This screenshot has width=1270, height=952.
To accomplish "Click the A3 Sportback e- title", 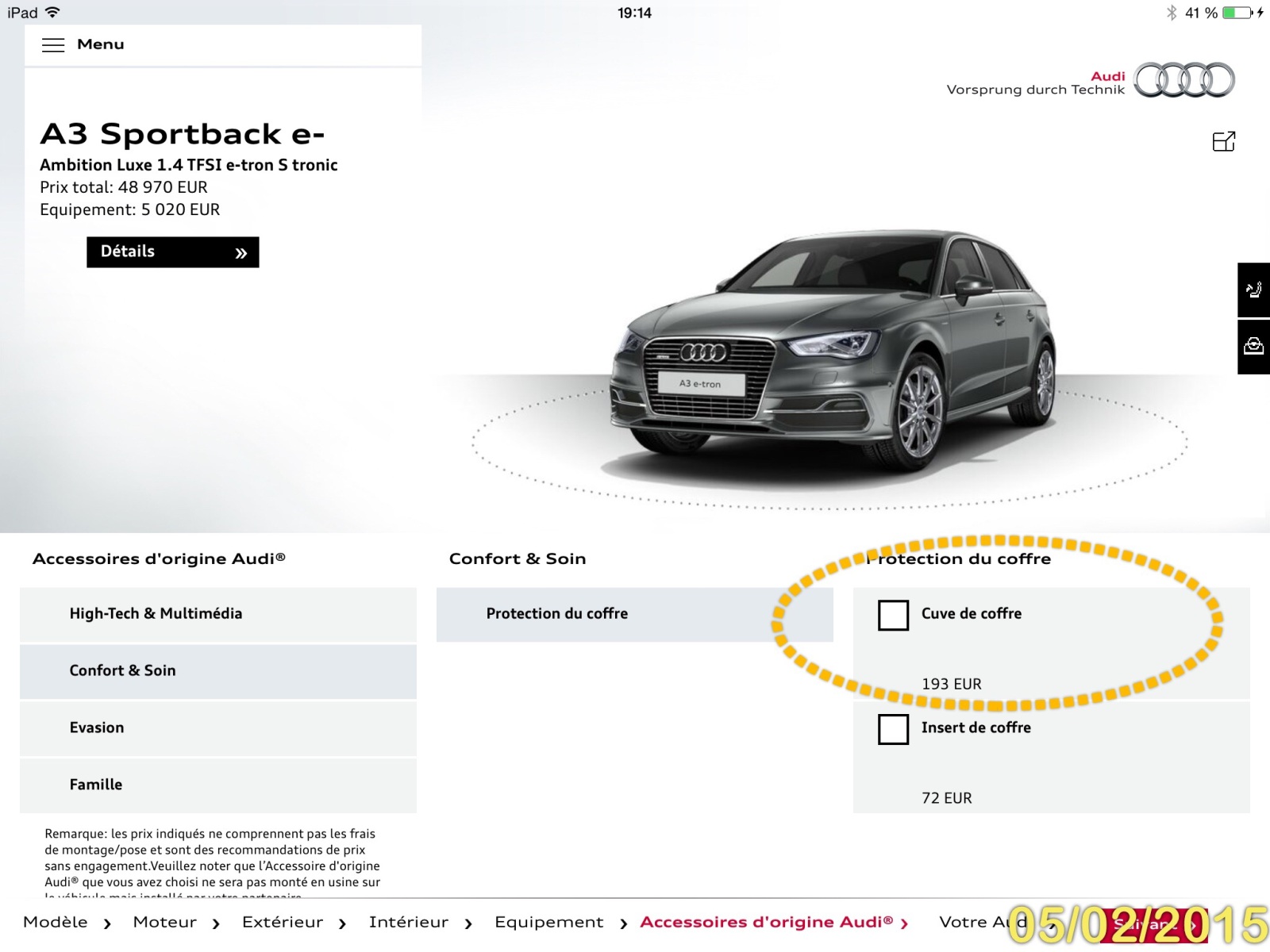I will tap(183, 134).
